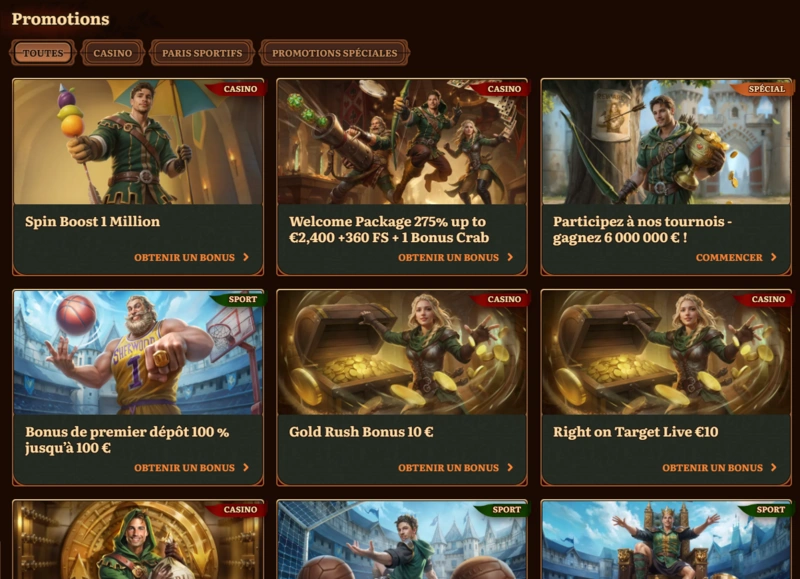Viewport: 800px width, 579px height.
Task: Get the Welcome Package 275% bonus
Action: coord(448,258)
